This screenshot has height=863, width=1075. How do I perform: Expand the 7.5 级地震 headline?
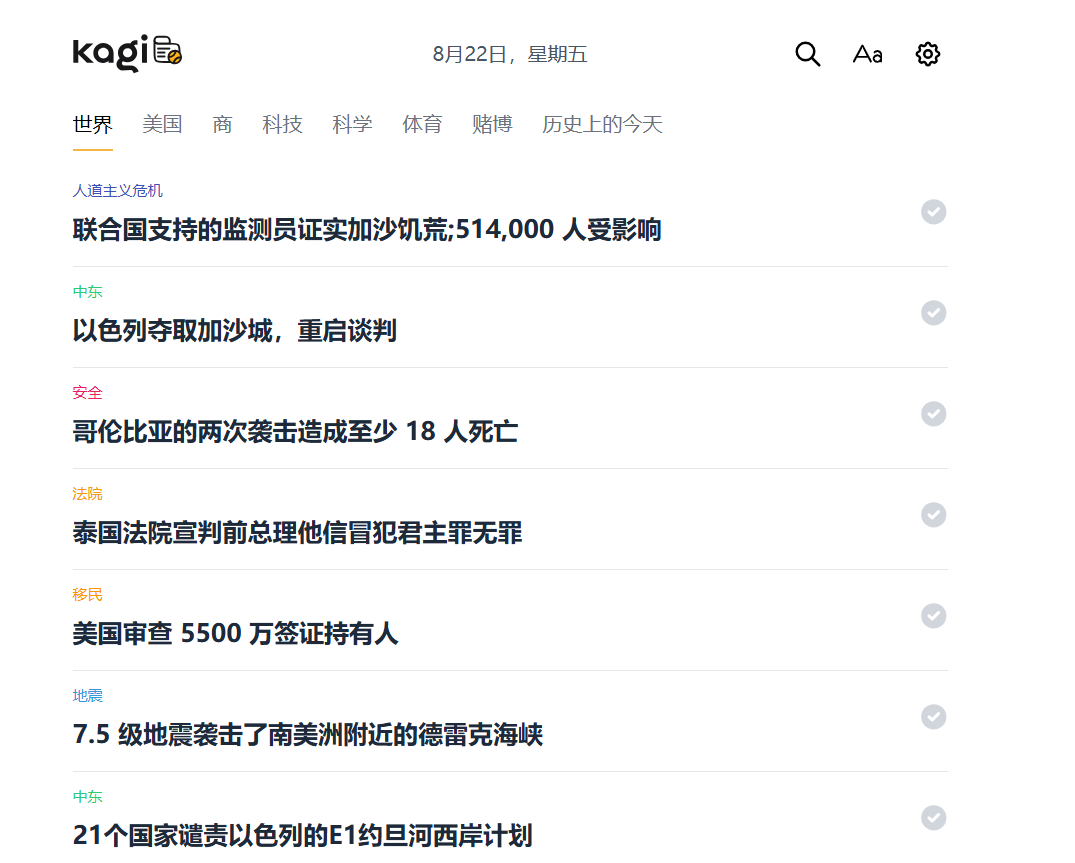click(308, 735)
